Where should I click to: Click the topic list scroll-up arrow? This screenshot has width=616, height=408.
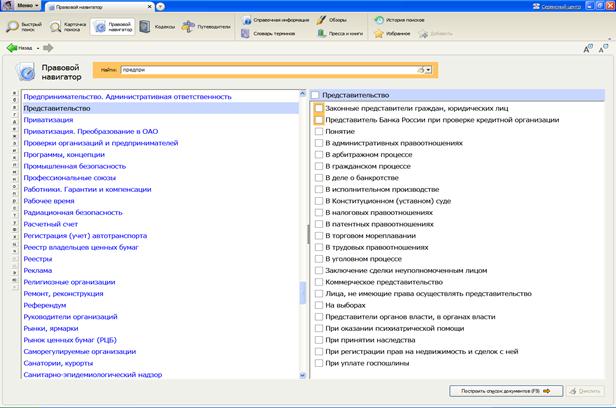point(302,93)
